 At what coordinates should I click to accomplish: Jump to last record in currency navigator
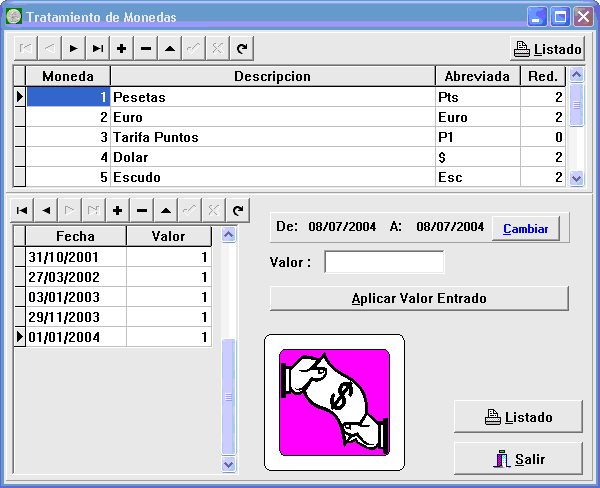[x=97, y=48]
